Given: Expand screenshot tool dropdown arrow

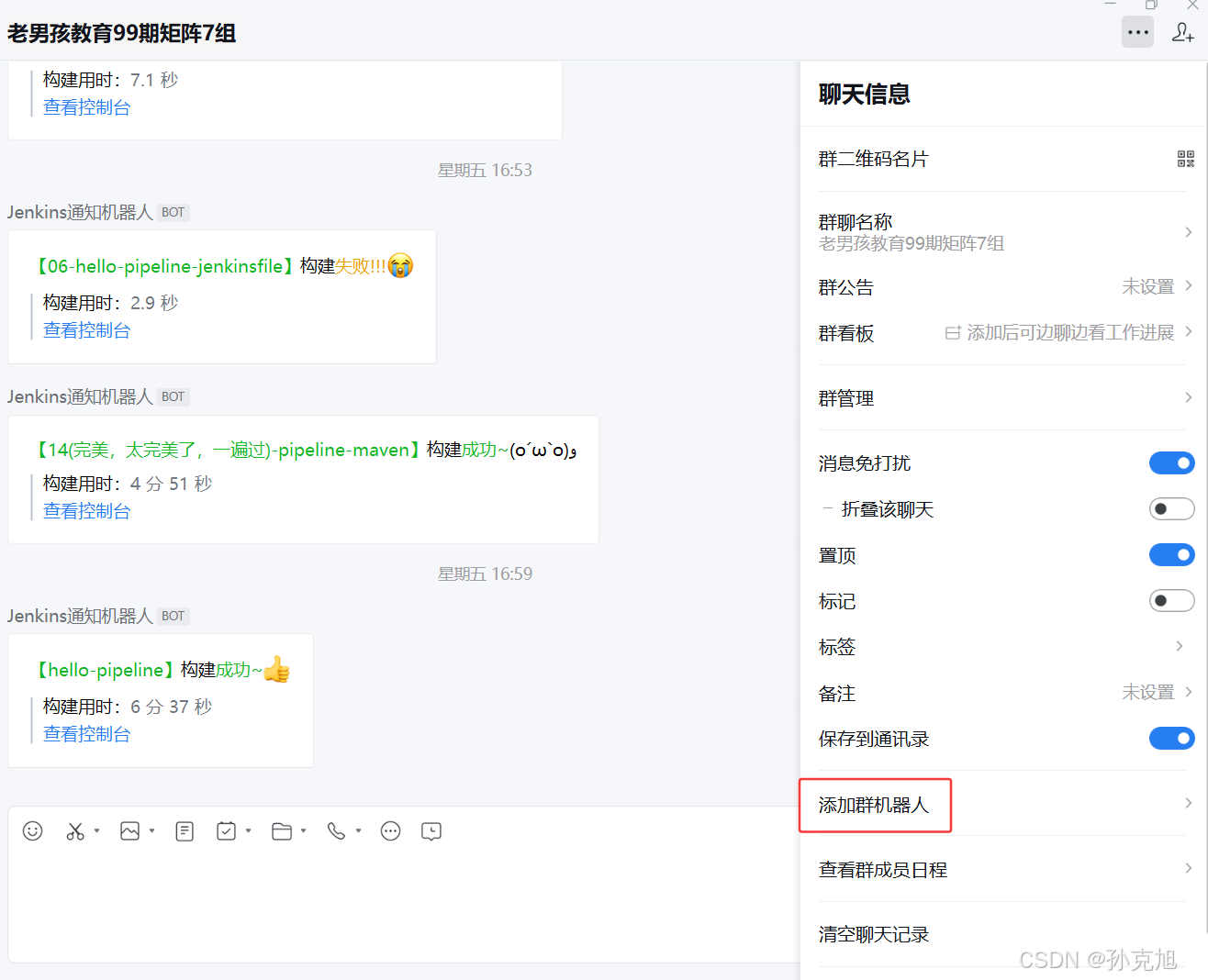Looking at the screenshot, I should point(96,831).
